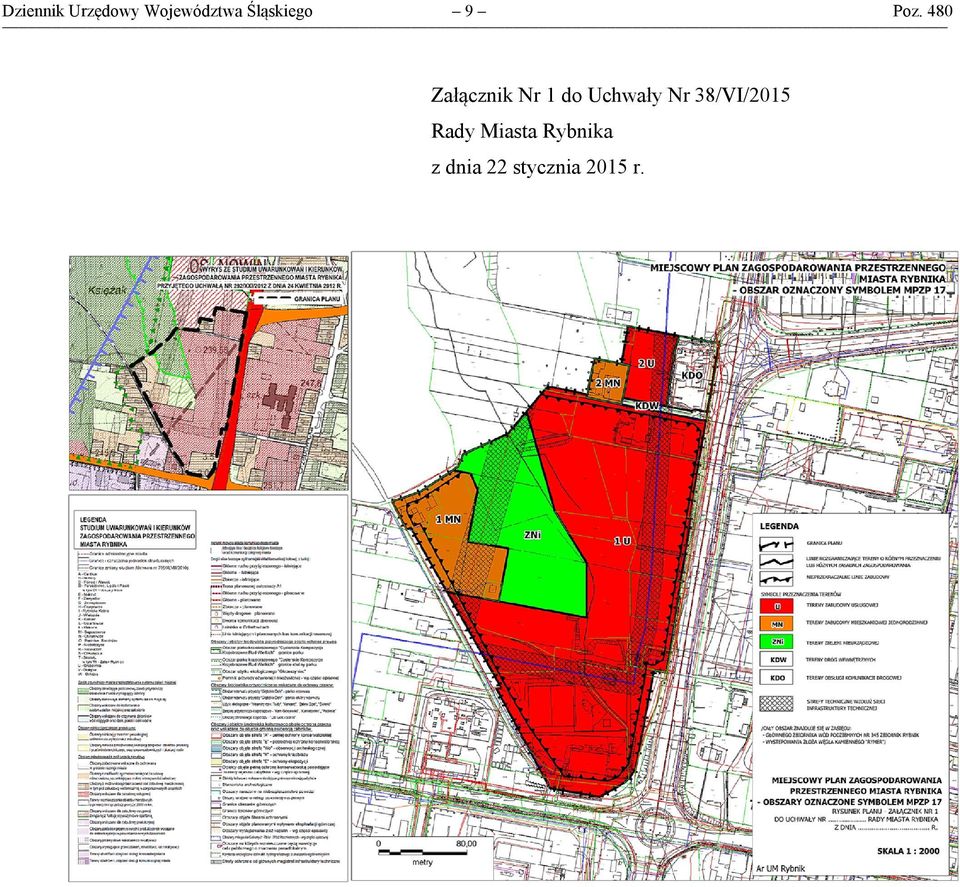Click 'SKALA 1 : 2000' text

point(907,851)
